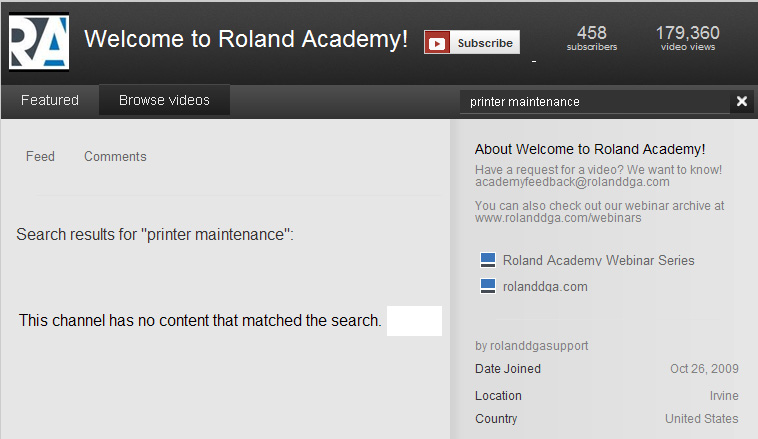Click the academyfeedback@rolanddga.com email text
Viewport: 758px width, 439px height.
(x=572, y=182)
